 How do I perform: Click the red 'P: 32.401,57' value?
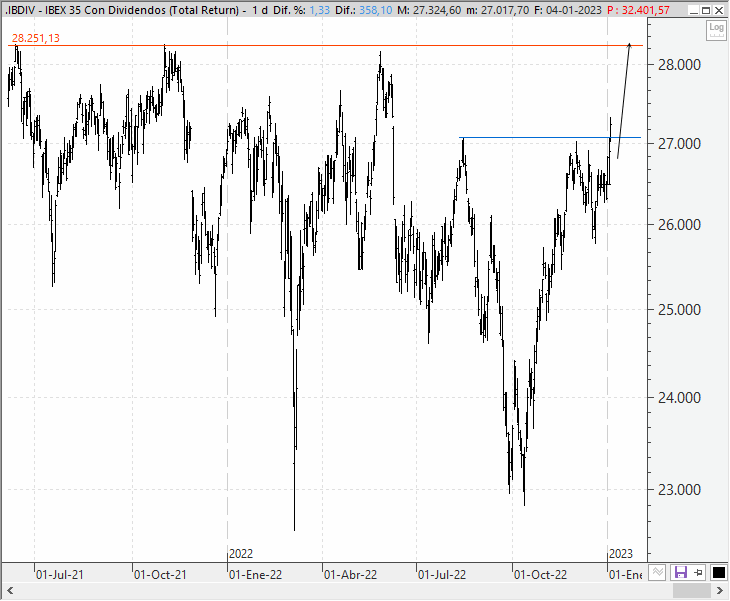tap(639, 10)
